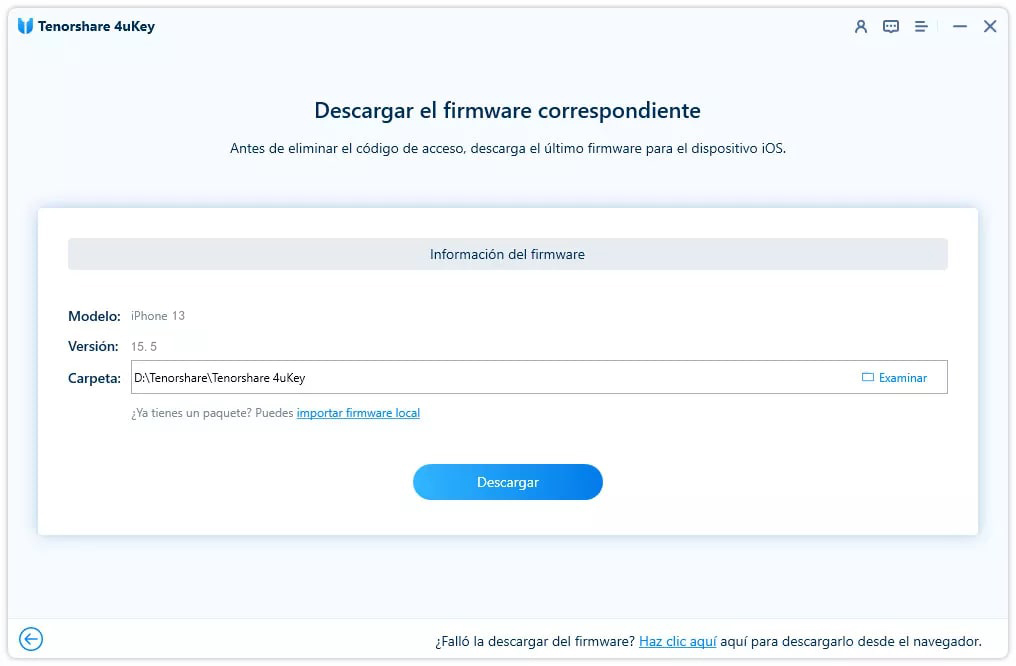Open the importar firmware local link

tap(358, 412)
